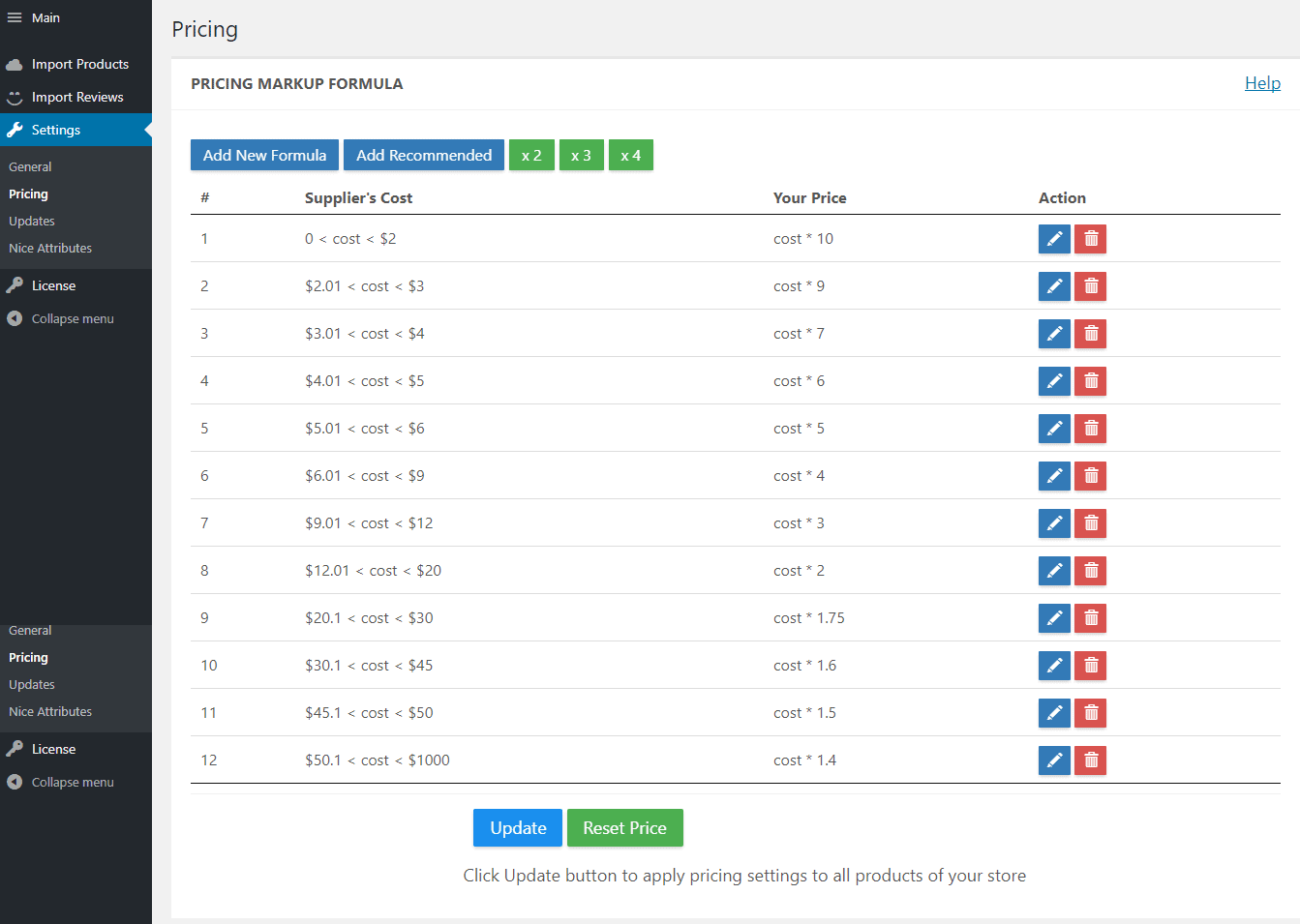Delete formula row 6 (cost * 4)
Image resolution: width=1300 pixels, height=924 pixels.
[x=1091, y=476]
